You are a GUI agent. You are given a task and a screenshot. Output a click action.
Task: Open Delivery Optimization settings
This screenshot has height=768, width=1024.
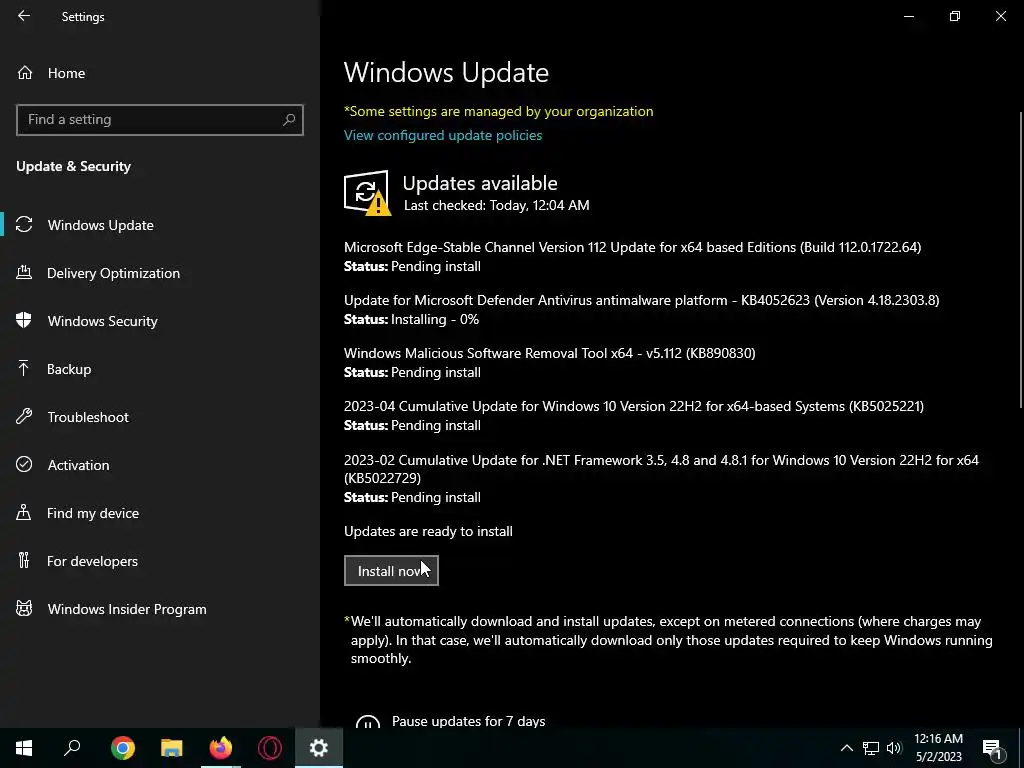pyautogui.click(x=113, y=273)
